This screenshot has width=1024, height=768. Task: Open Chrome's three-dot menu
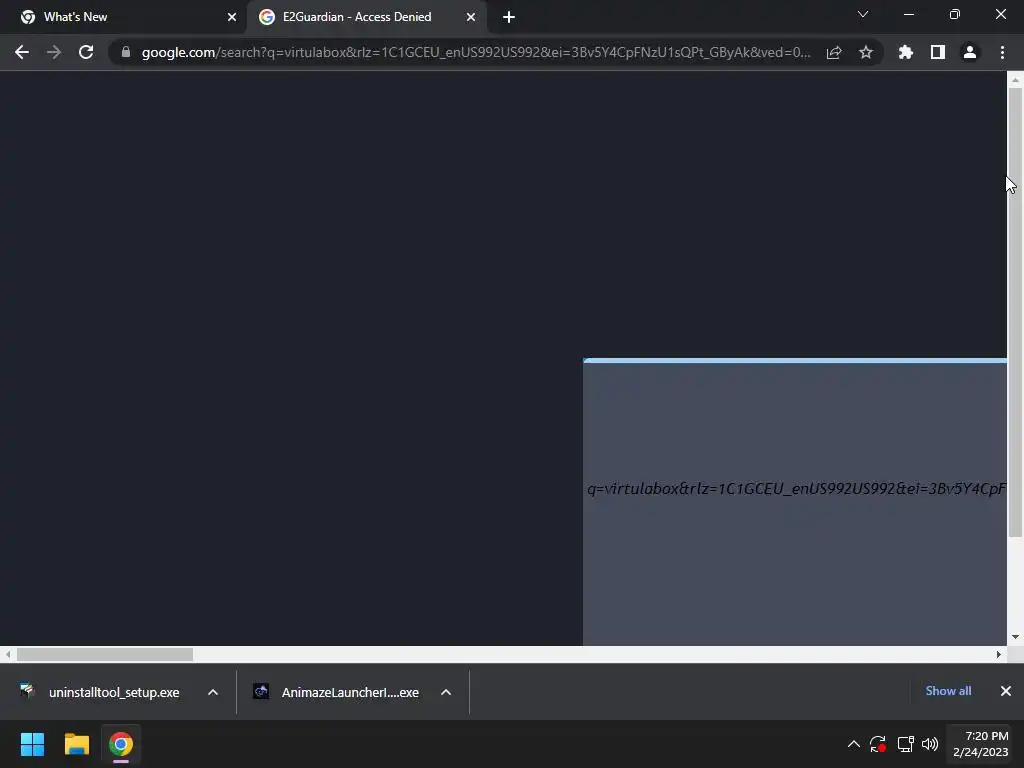point(1002,52)
